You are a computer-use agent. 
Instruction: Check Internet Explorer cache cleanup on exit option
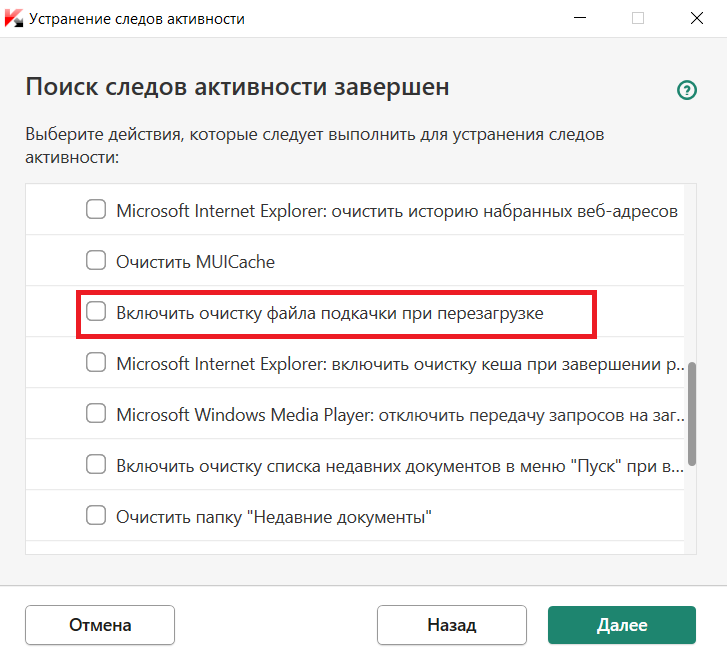click(x=96, y=363)
